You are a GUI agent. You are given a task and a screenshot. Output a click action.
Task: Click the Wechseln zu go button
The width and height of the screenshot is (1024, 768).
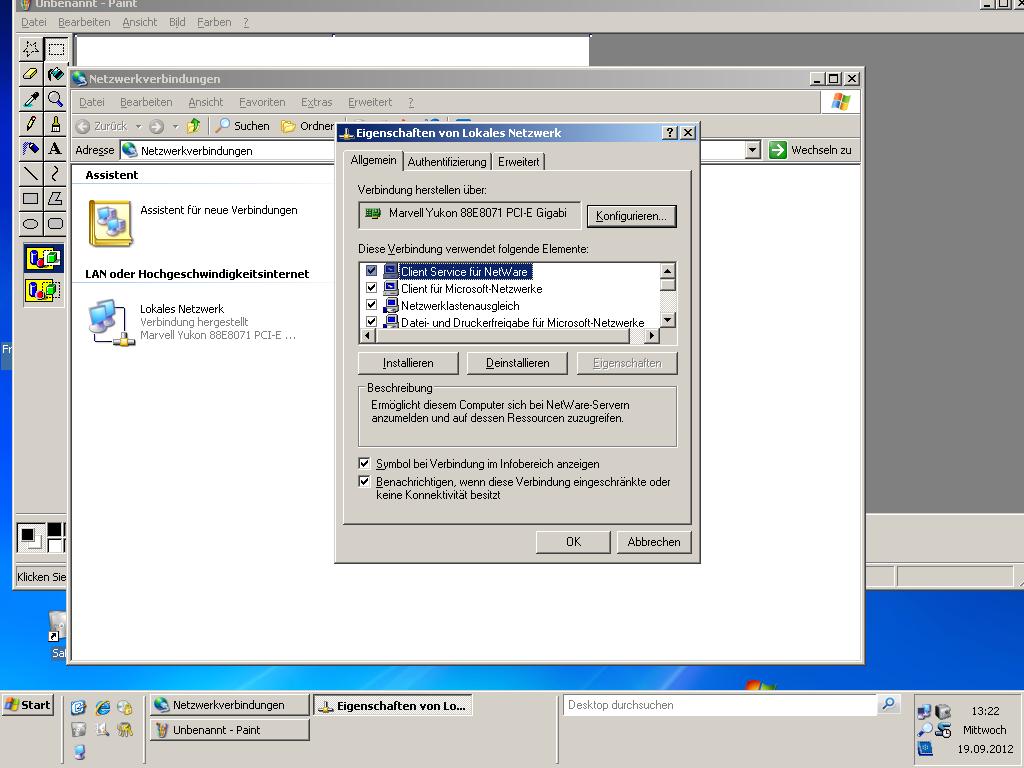point(810,150)
